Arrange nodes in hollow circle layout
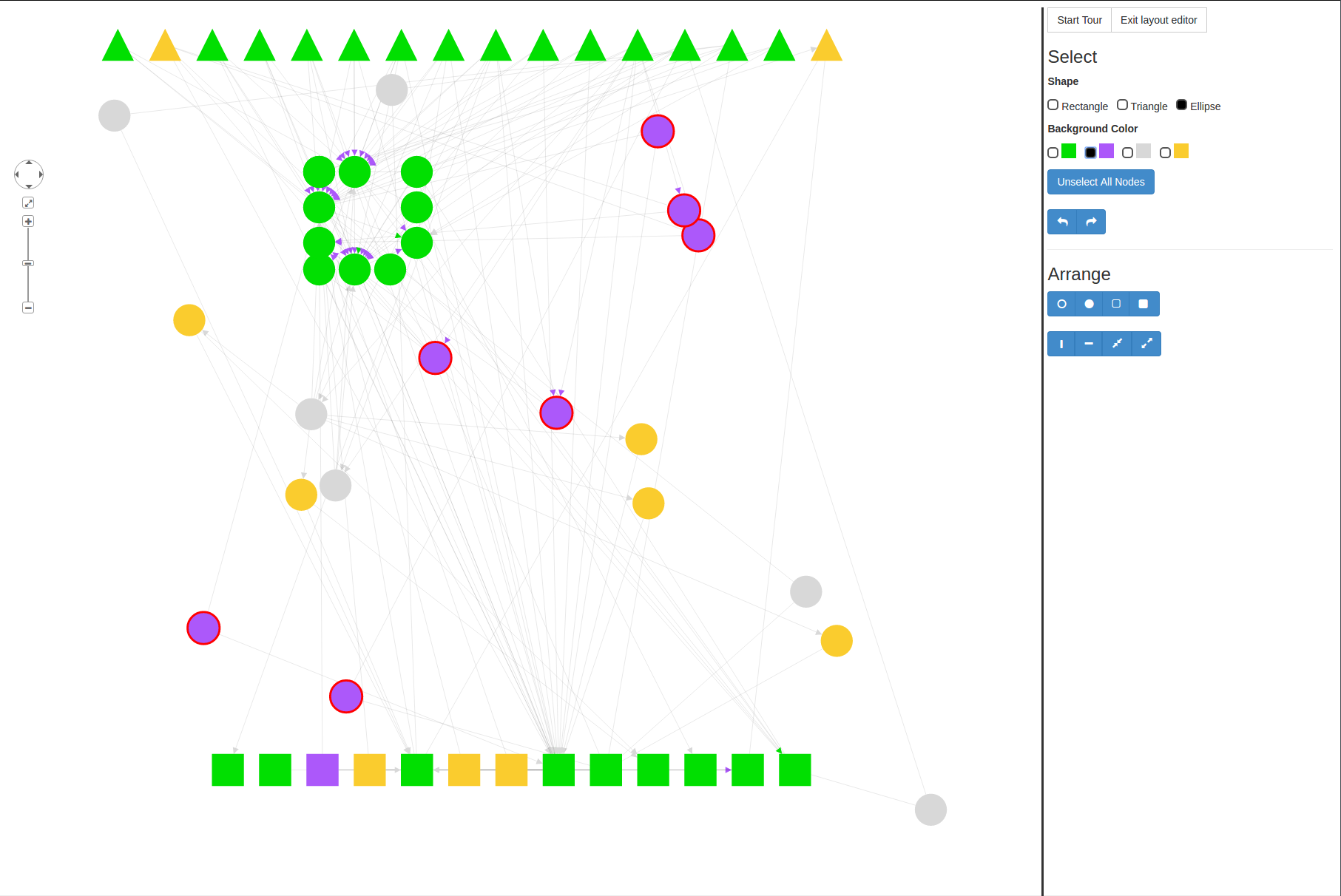 1061,304
